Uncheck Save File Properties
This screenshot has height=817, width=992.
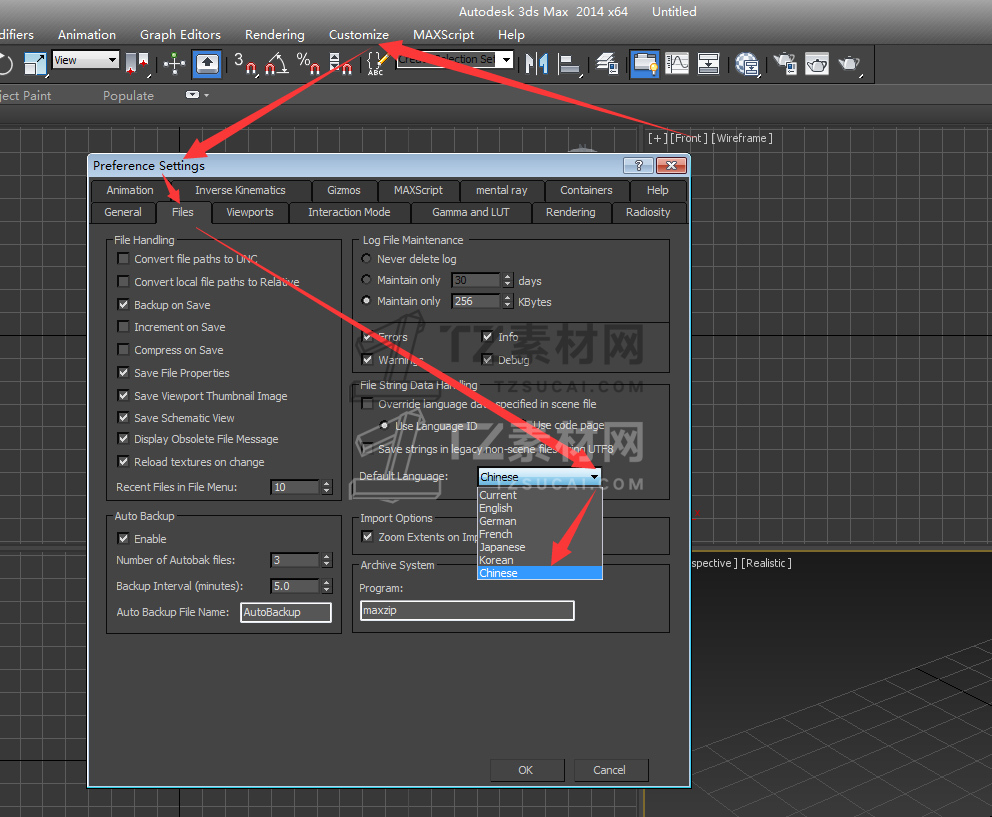click(123, 372)
